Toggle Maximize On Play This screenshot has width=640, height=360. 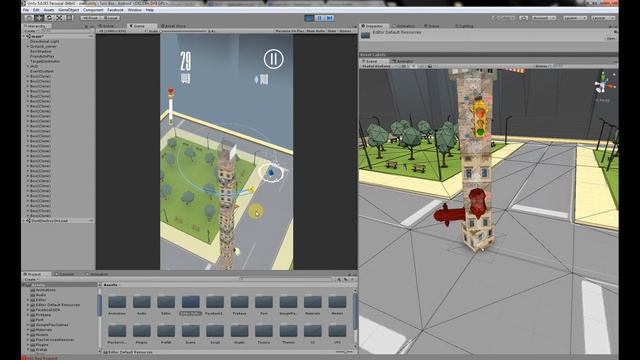[x=289, y=31]
